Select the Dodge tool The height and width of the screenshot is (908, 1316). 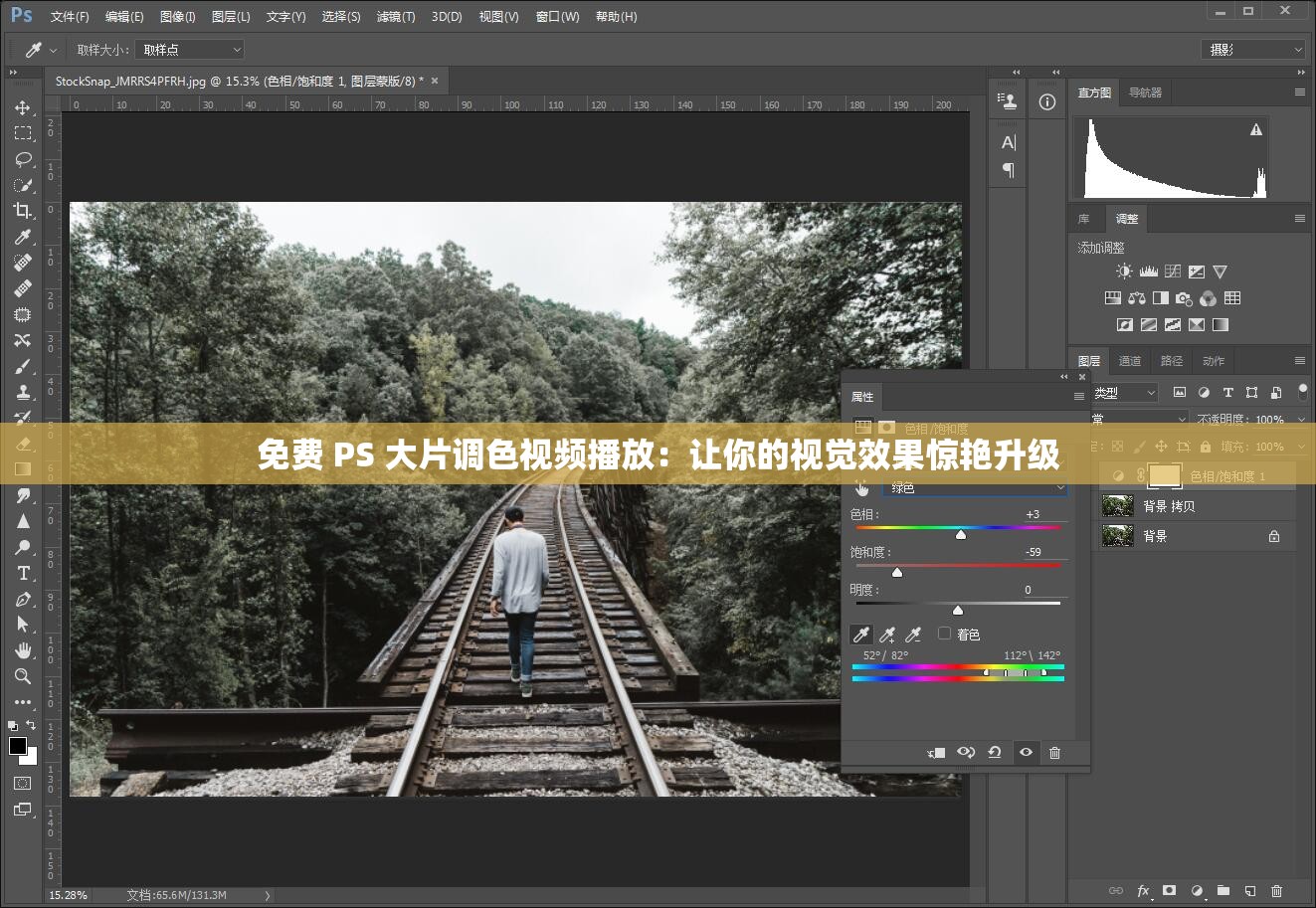(x=22, y=547)
